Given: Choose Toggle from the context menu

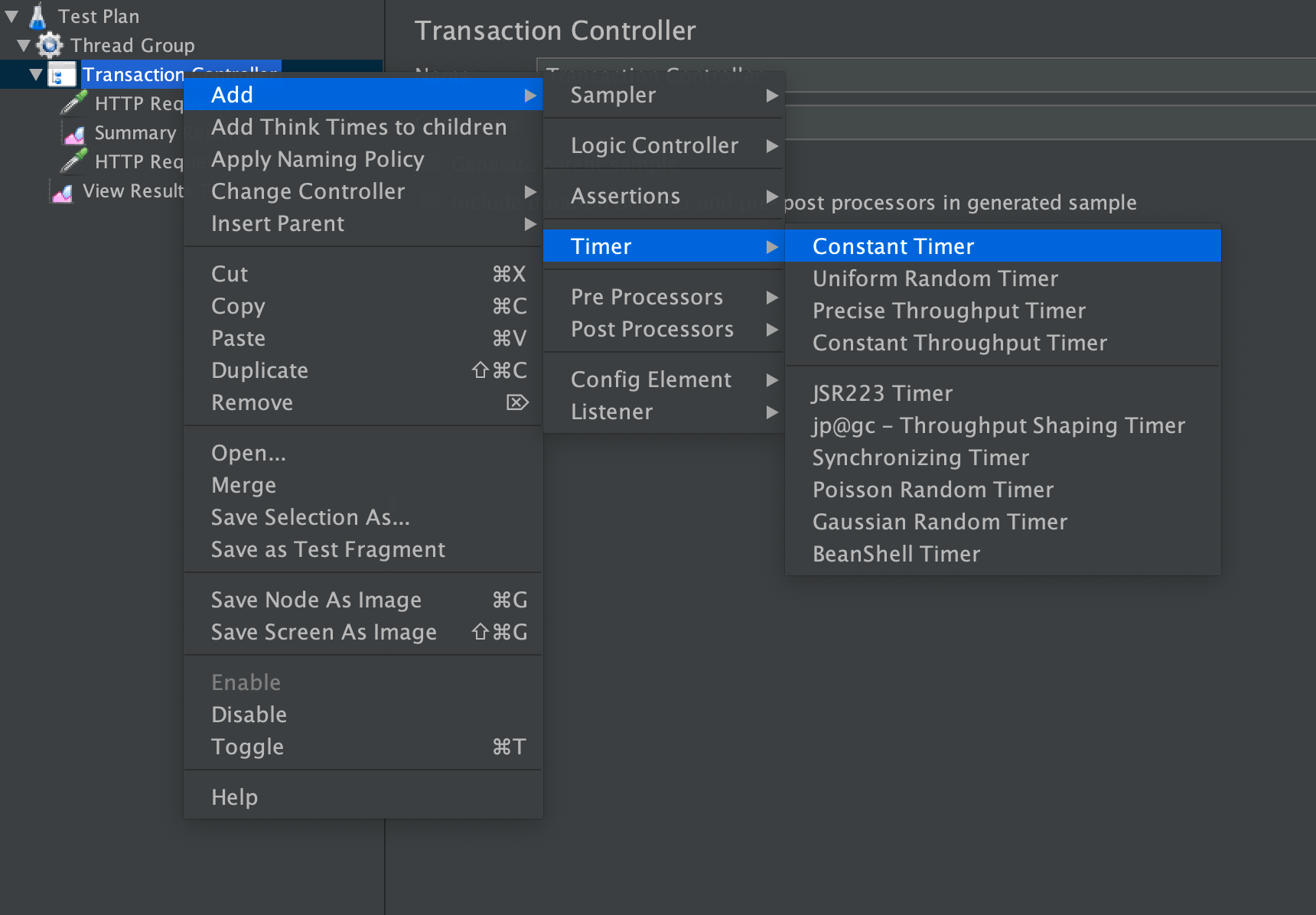Looking at the screenshot, I should click(x=247, y=747).
